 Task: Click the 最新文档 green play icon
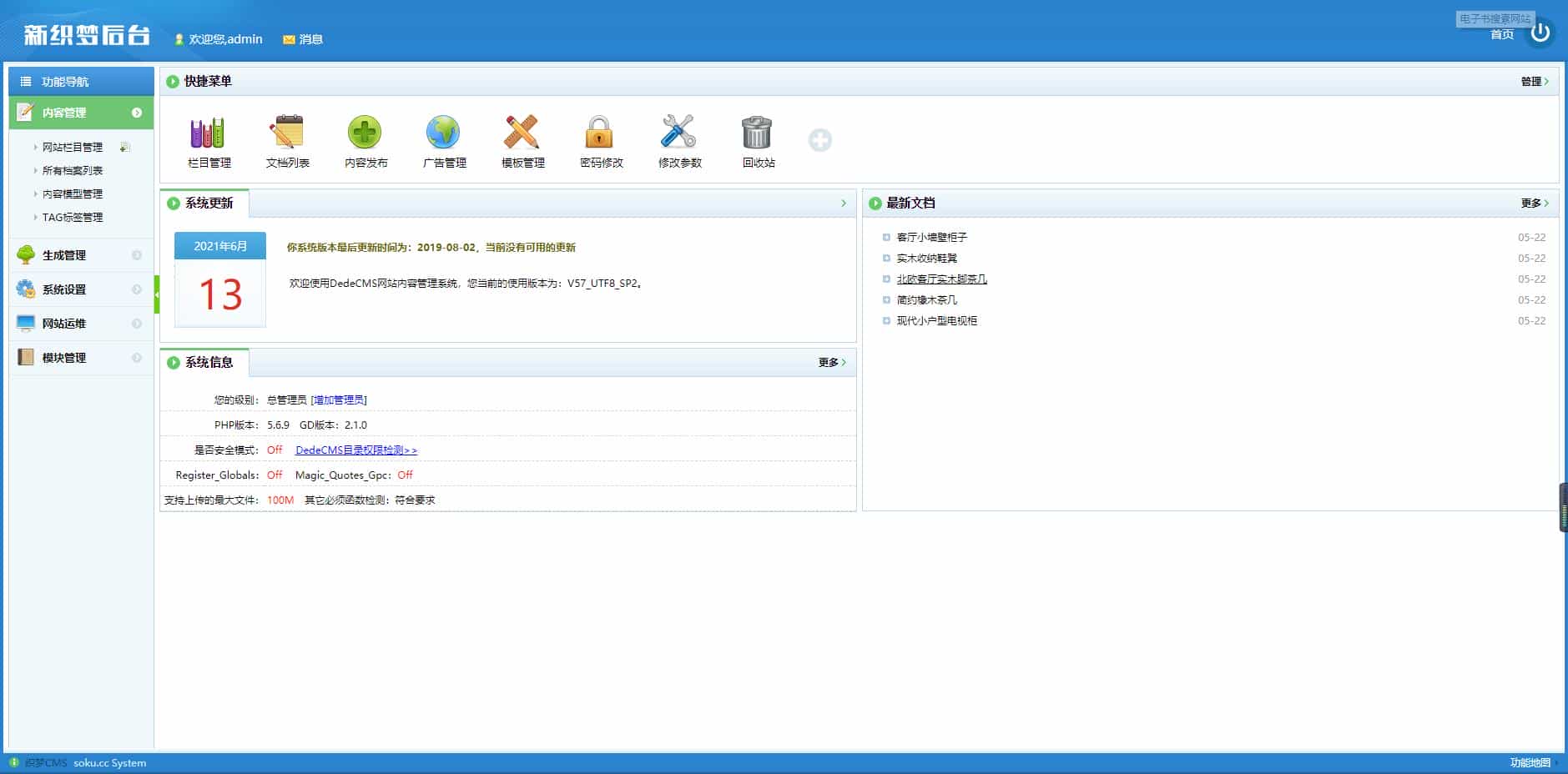point(875,204)
